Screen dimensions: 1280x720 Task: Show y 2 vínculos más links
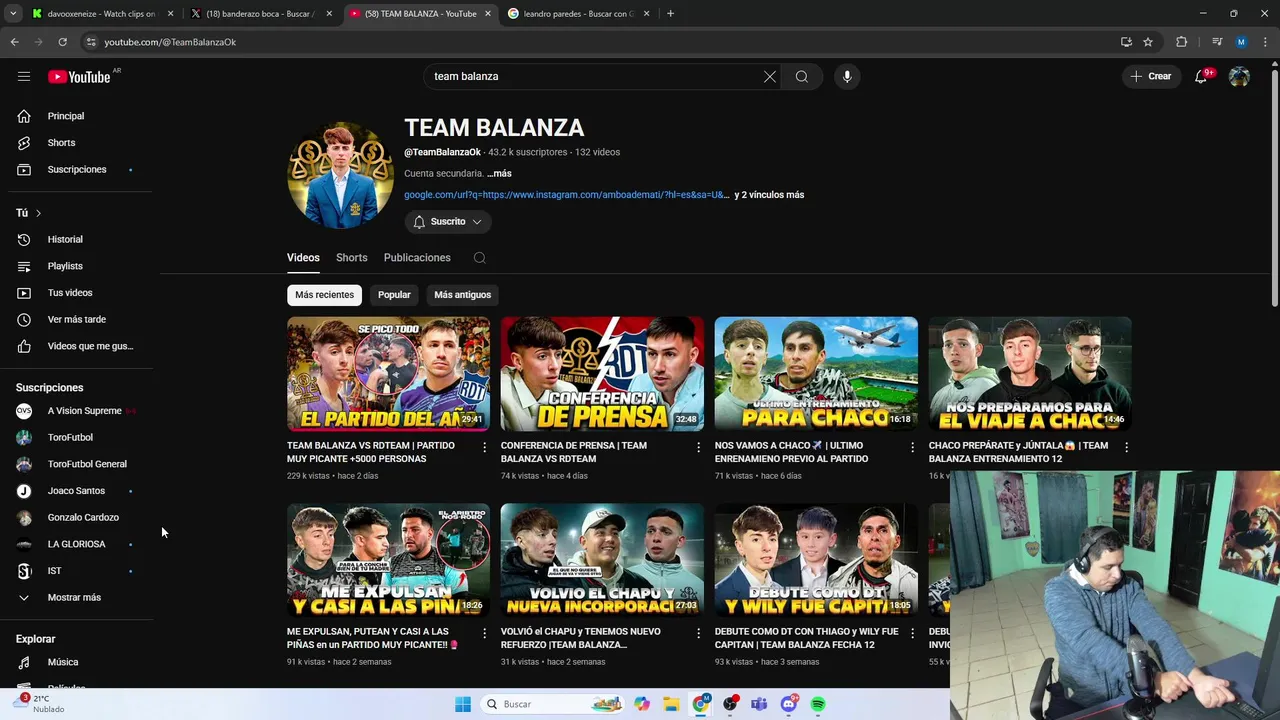click(x=769, y=195)
